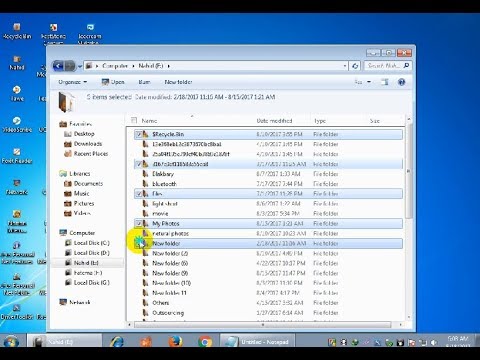This screenshot has height=360, width=480.
Task: Toggle the preview pane icon
Action: pyautogui.click(x=385, y=82)
